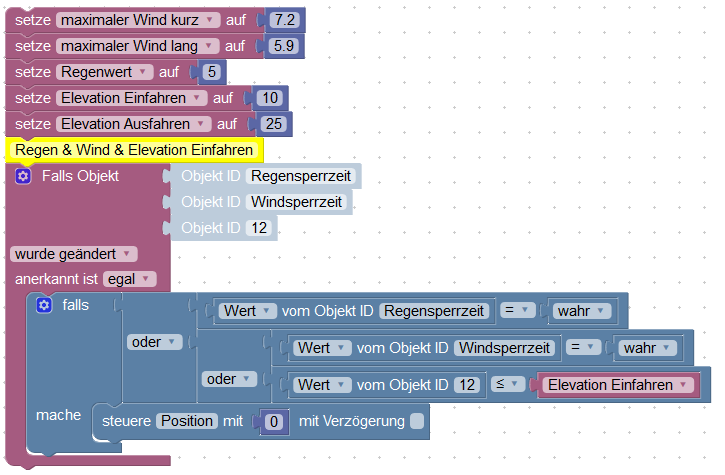Select the mache label of the falls block
Image resolution: width=725 pixels, height=475 pixels.
click(58, 415)
